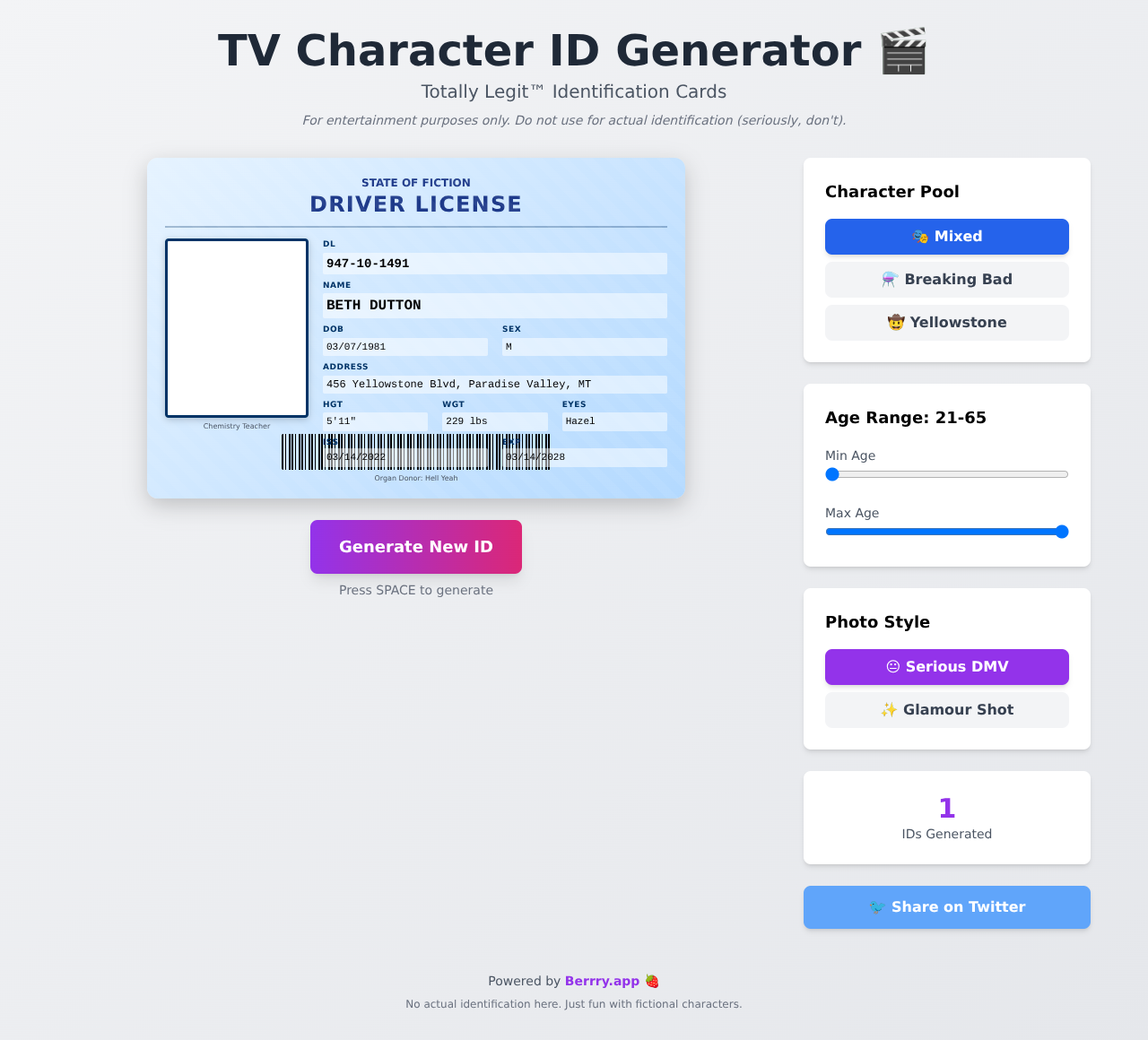Choose the Glamour Shot photo style
The height and width of the screenshot is (1040, 1148).
point(946,709)
